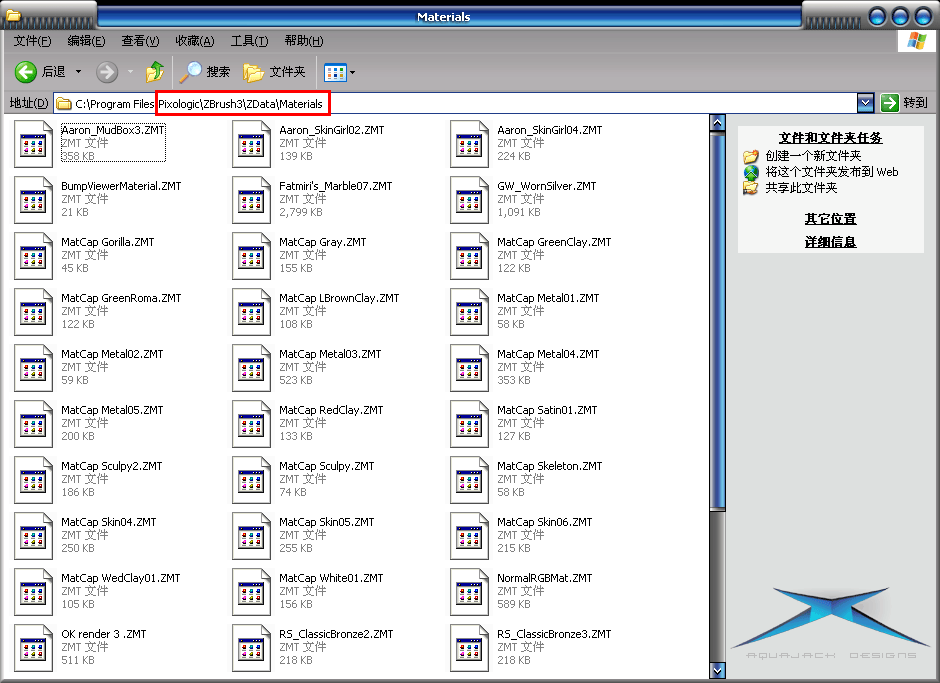Viewport: 940px width, 683px height.
Task: Click the MatCap WedClay01.ZMT file name
Action: [x=120, y=578]
